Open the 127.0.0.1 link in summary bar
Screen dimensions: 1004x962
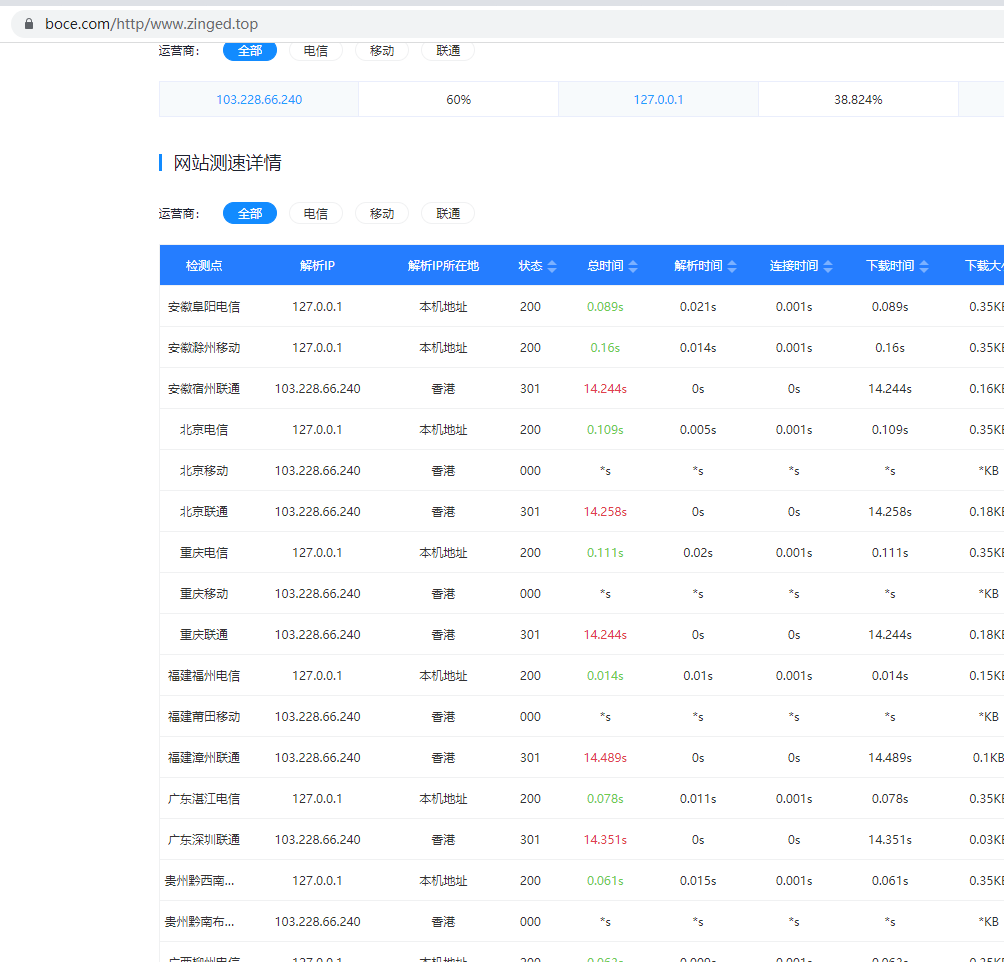click(x=658, y=100)
